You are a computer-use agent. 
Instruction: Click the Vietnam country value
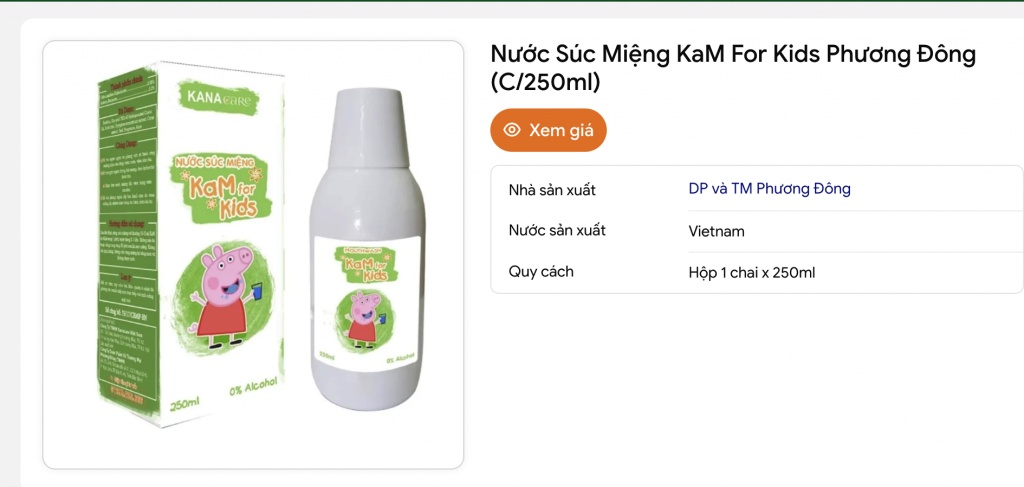(716, 231)
